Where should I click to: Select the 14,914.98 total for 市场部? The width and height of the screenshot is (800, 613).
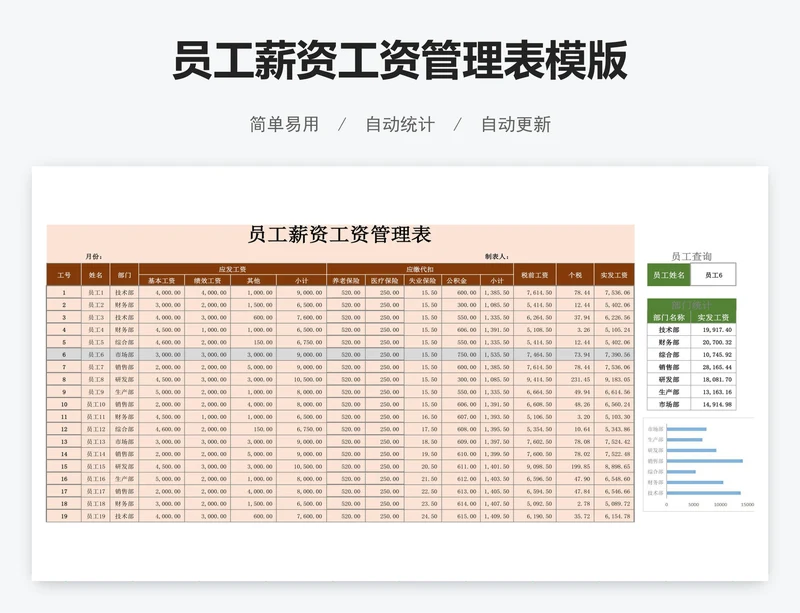coord(713,404)
